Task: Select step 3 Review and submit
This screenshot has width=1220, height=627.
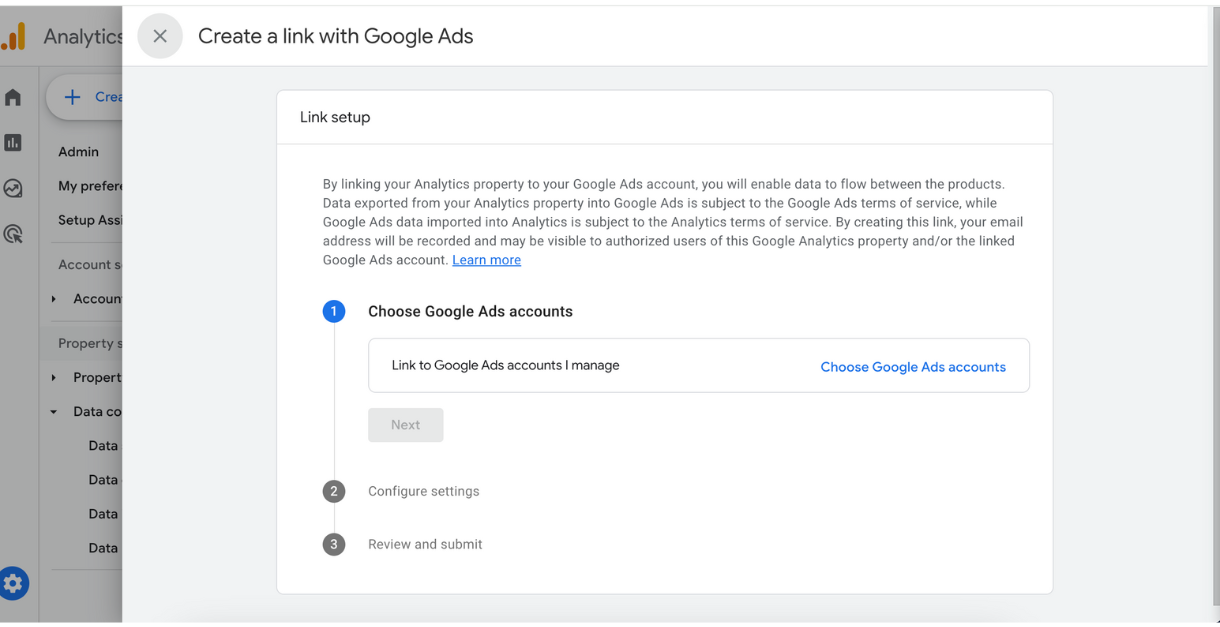Action: pos(425,544)
